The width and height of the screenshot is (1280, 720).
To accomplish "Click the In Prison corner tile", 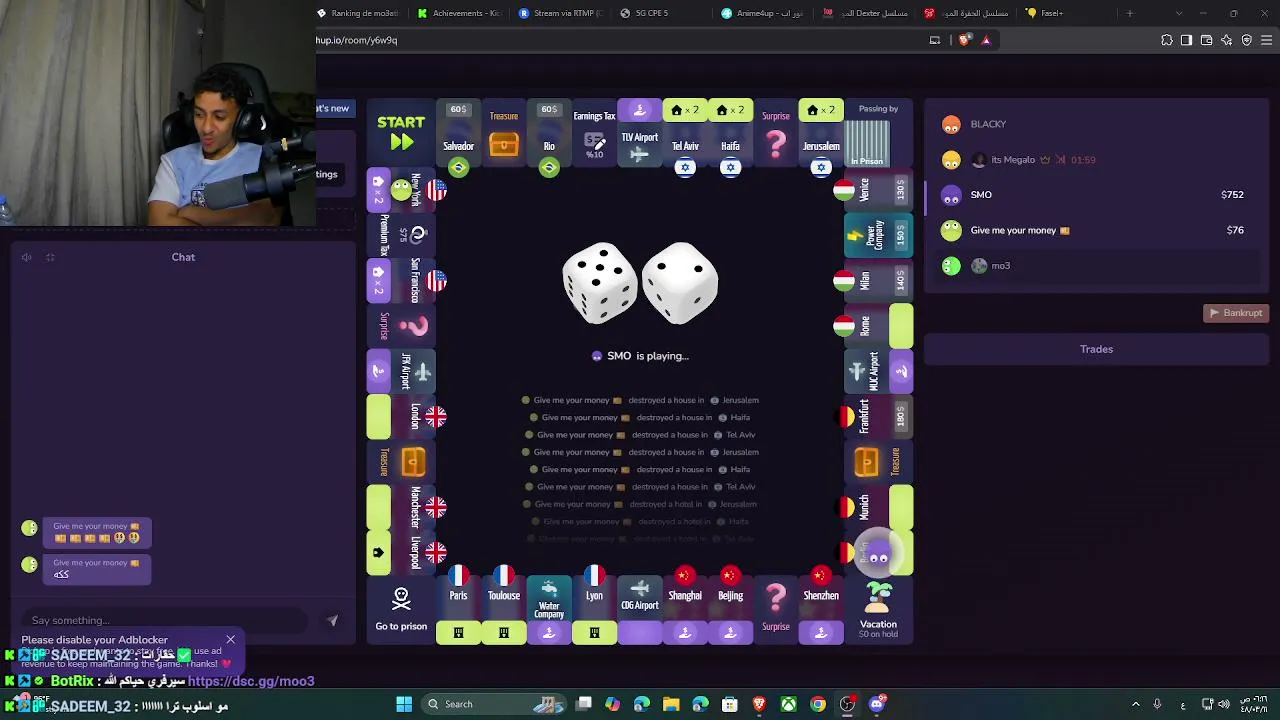I will 878,133.
